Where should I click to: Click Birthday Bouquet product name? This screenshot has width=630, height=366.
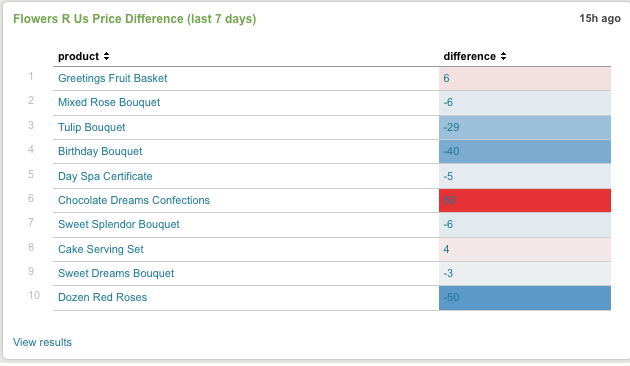coord(100,151)
